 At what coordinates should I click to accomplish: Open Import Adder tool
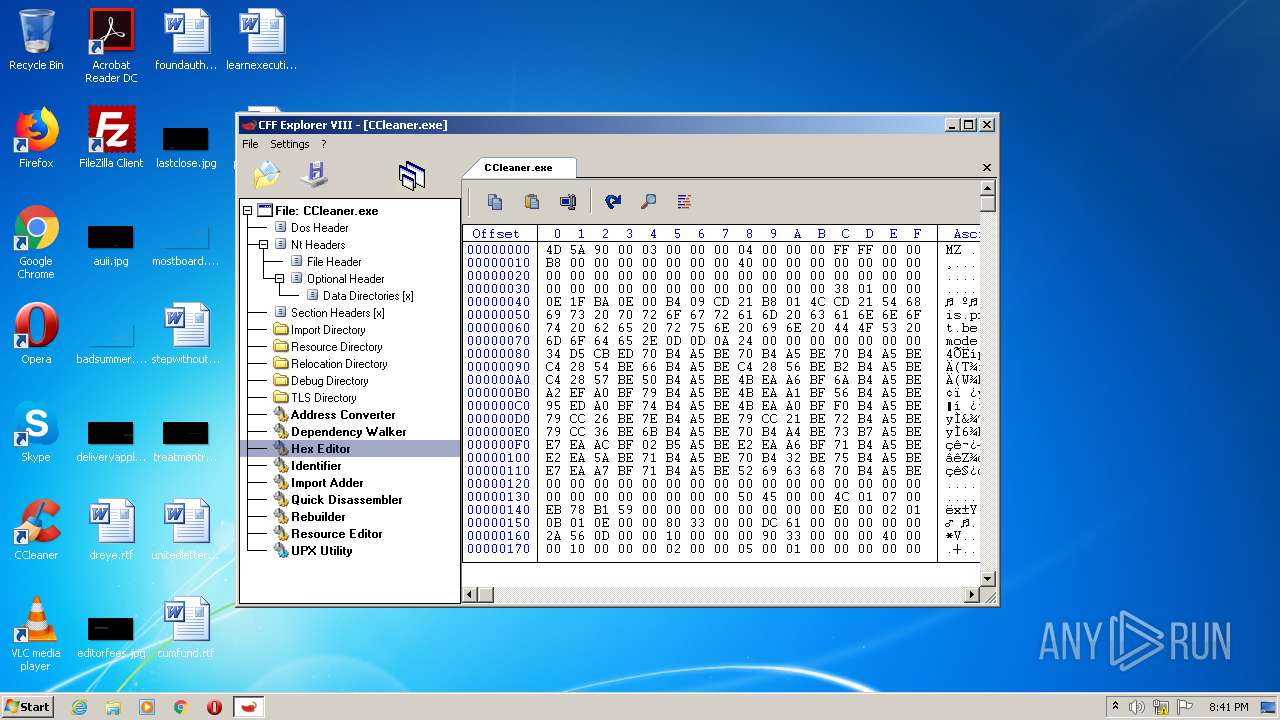coord(328,483)
